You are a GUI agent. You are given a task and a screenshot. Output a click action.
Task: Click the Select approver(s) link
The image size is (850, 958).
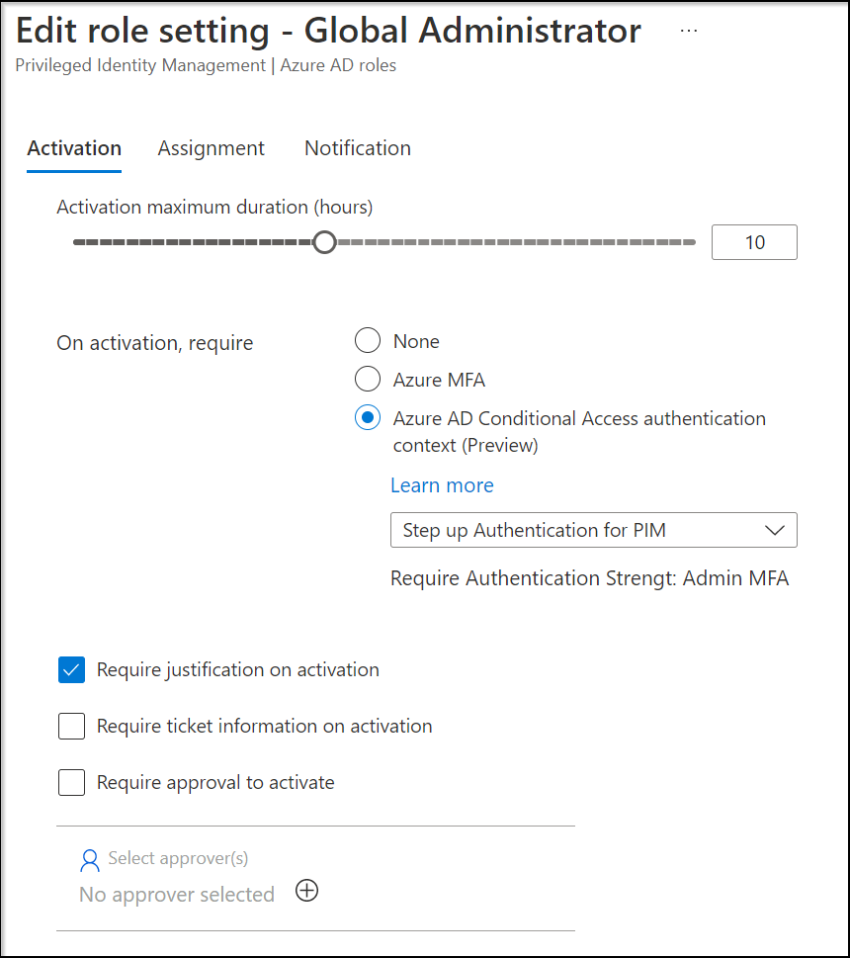pyautogui.click(x=178, y=858)
